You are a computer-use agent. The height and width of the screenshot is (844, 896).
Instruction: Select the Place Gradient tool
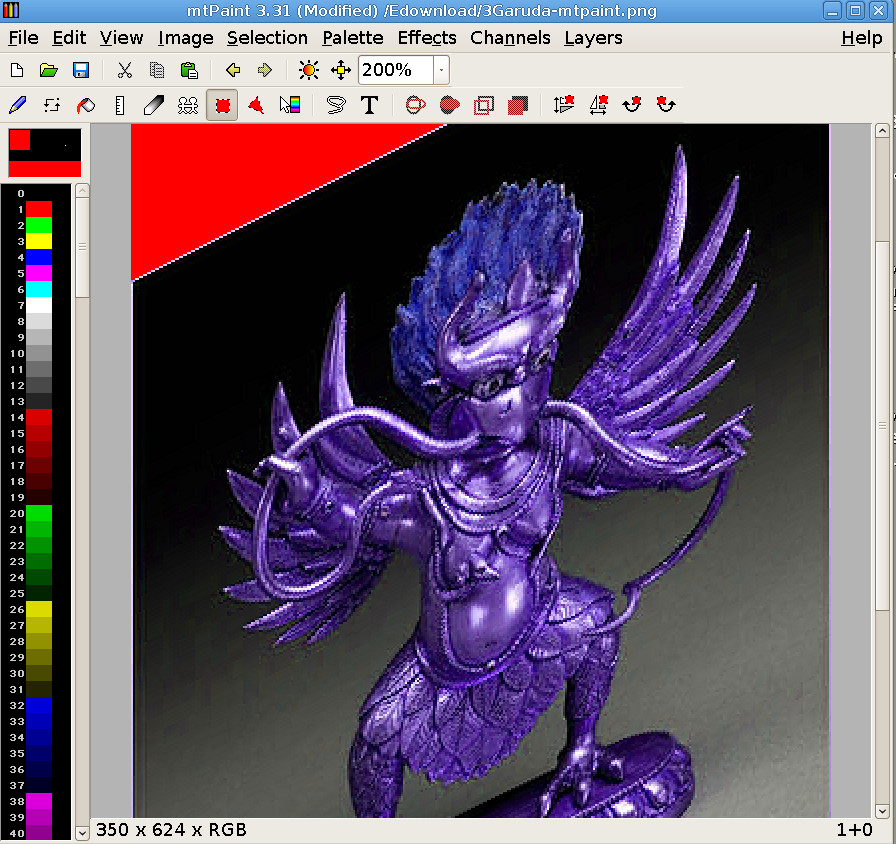pyautogui.click(x=290, y=105)
